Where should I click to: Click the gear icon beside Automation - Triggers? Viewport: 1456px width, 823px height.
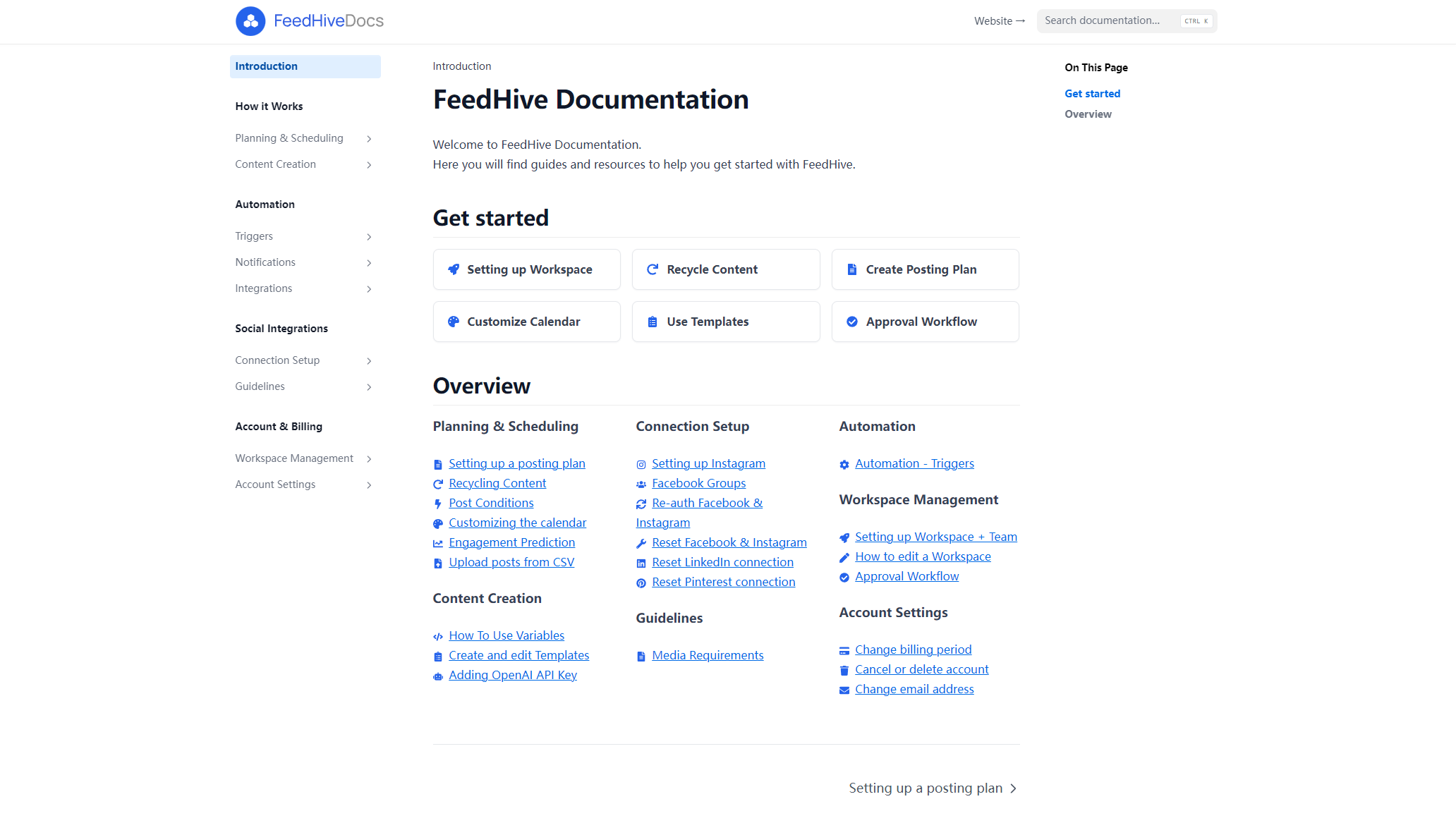coord(844,464)
